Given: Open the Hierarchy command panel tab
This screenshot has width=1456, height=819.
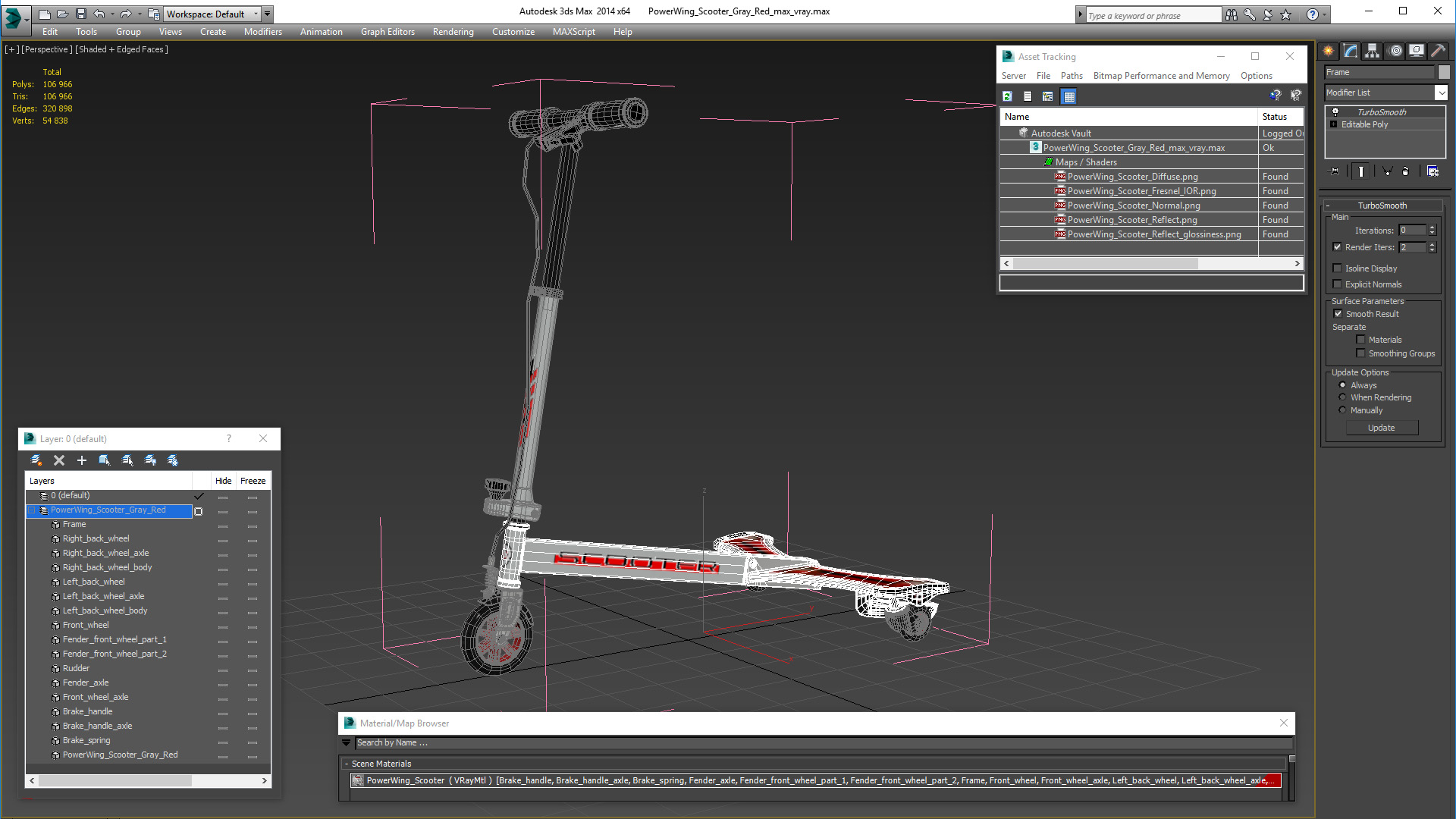Looking at the screenshot, I should (x=1373, y=51).
